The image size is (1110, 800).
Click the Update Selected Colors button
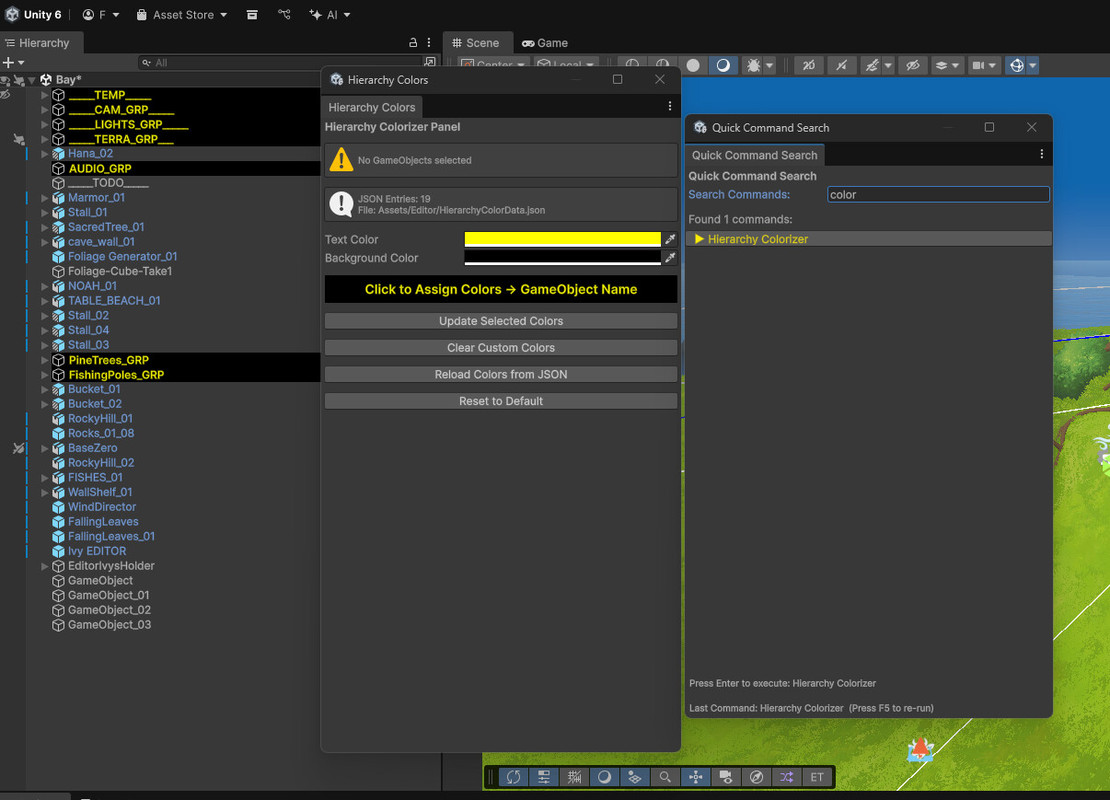tap(501, 321)
